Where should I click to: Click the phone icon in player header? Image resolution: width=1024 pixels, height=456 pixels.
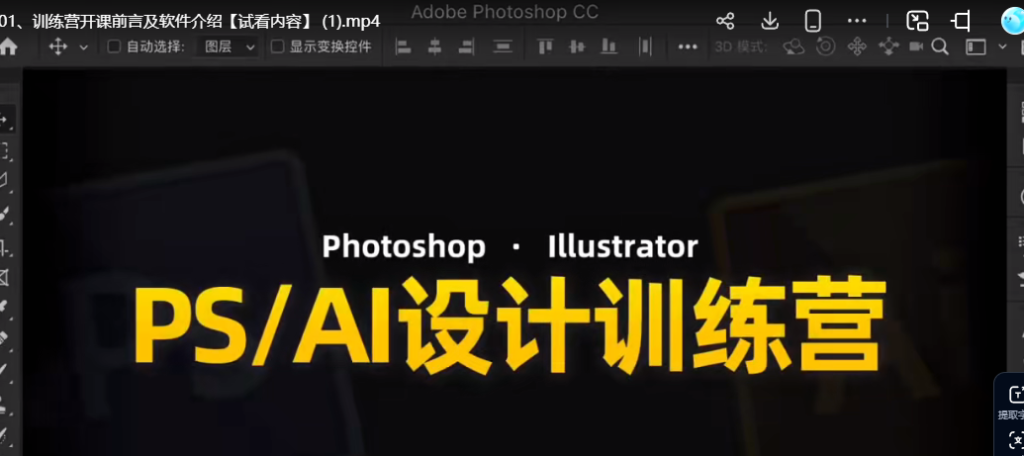tap(813, 22)
